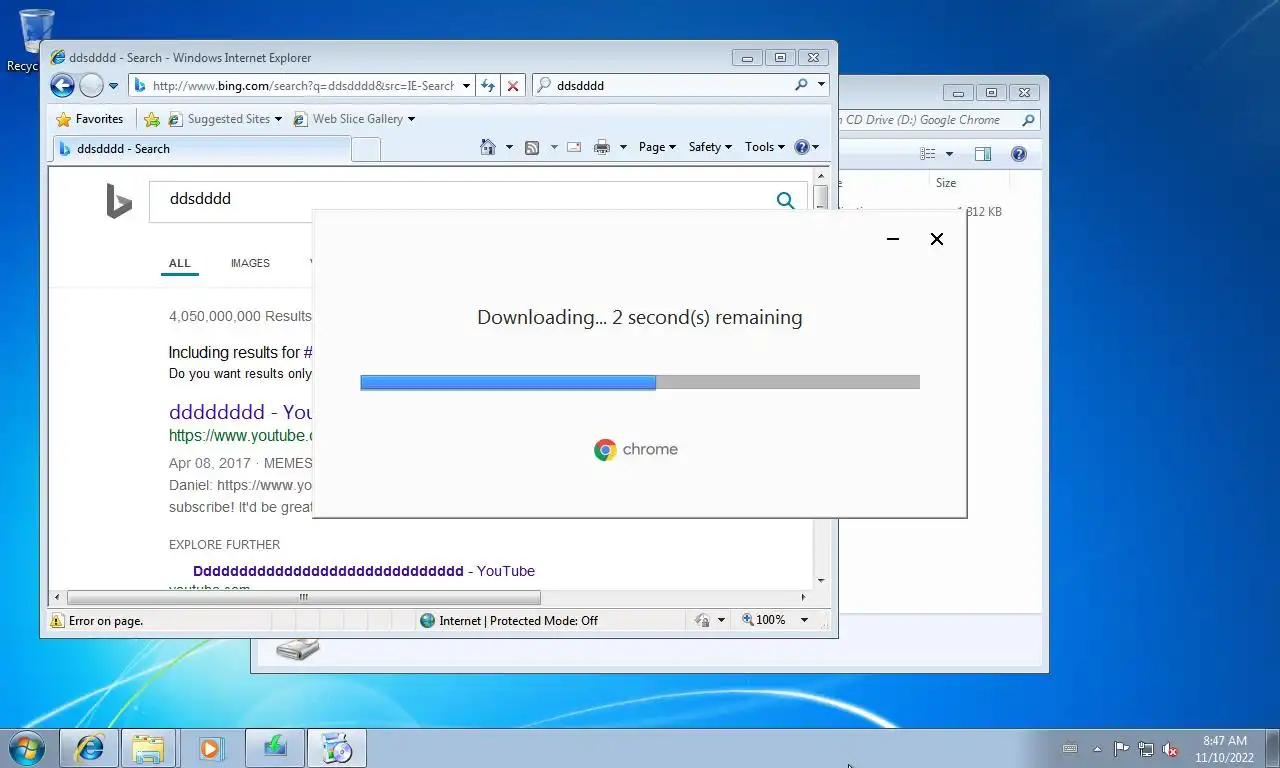
Task: Click the Print icon
Action: 602,147
